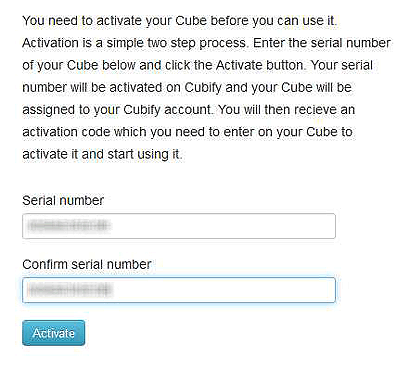This screenshot has height=369, width=397.
Task: Select the blurred value in Serial number field
Action: pos(68,226)
